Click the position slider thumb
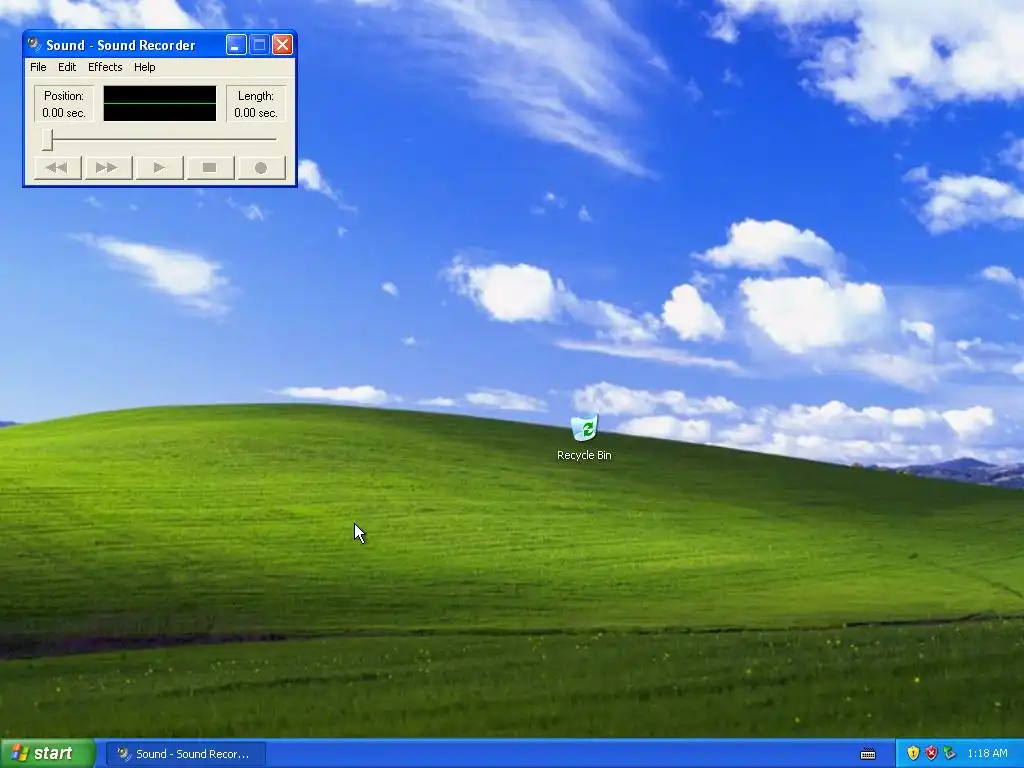The width and height of the screenshot is (1024, 768). click(48, 139)
